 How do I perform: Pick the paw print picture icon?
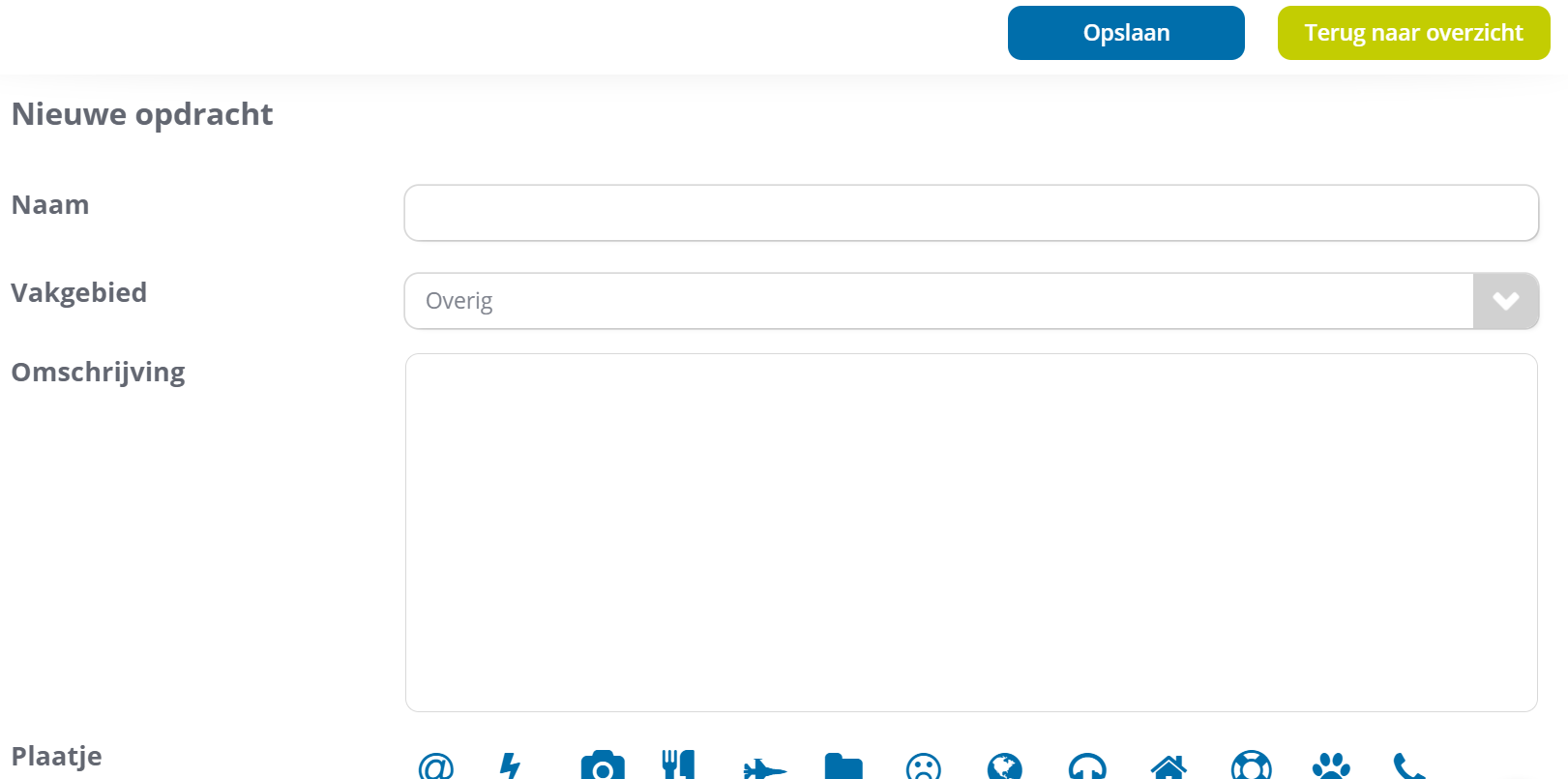tap(1332, 766)
